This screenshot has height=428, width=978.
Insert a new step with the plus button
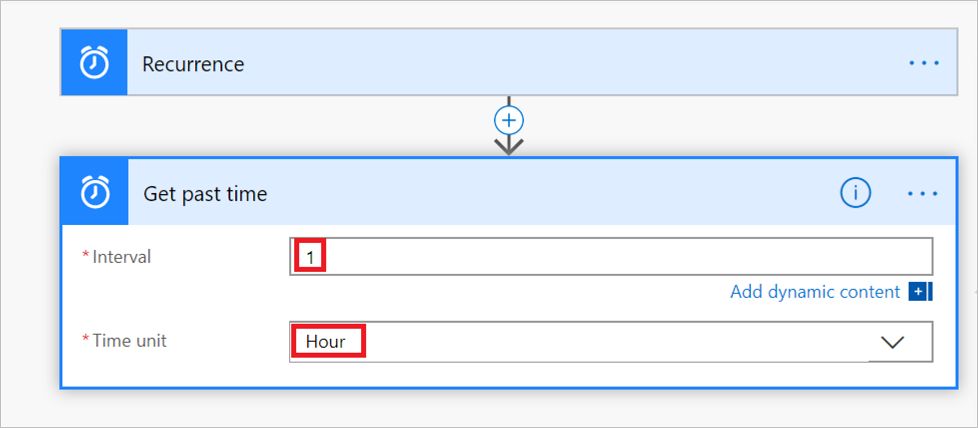(509, 120)
